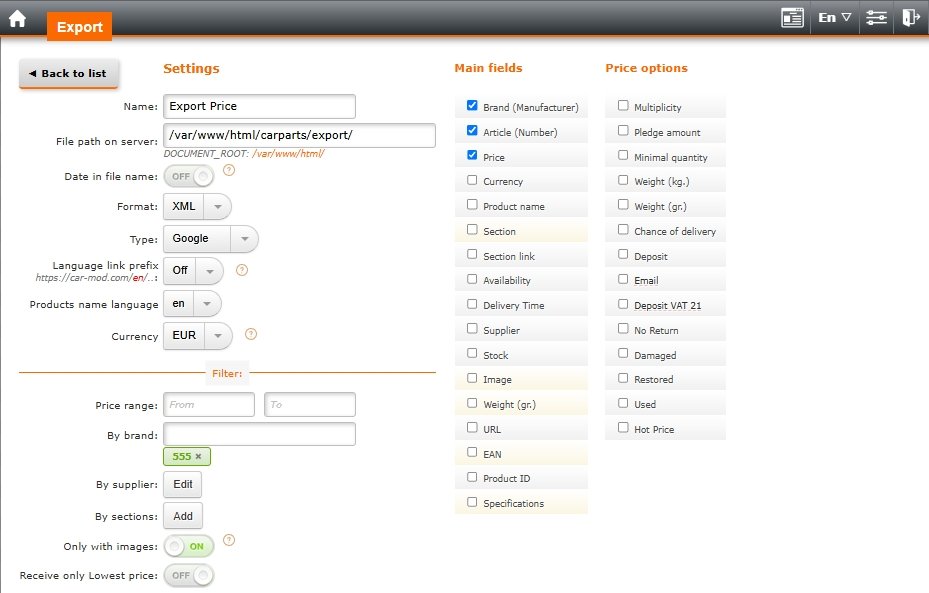Click the Back to list button
This screenshot has width=929, height=593.
click(69, 74)
